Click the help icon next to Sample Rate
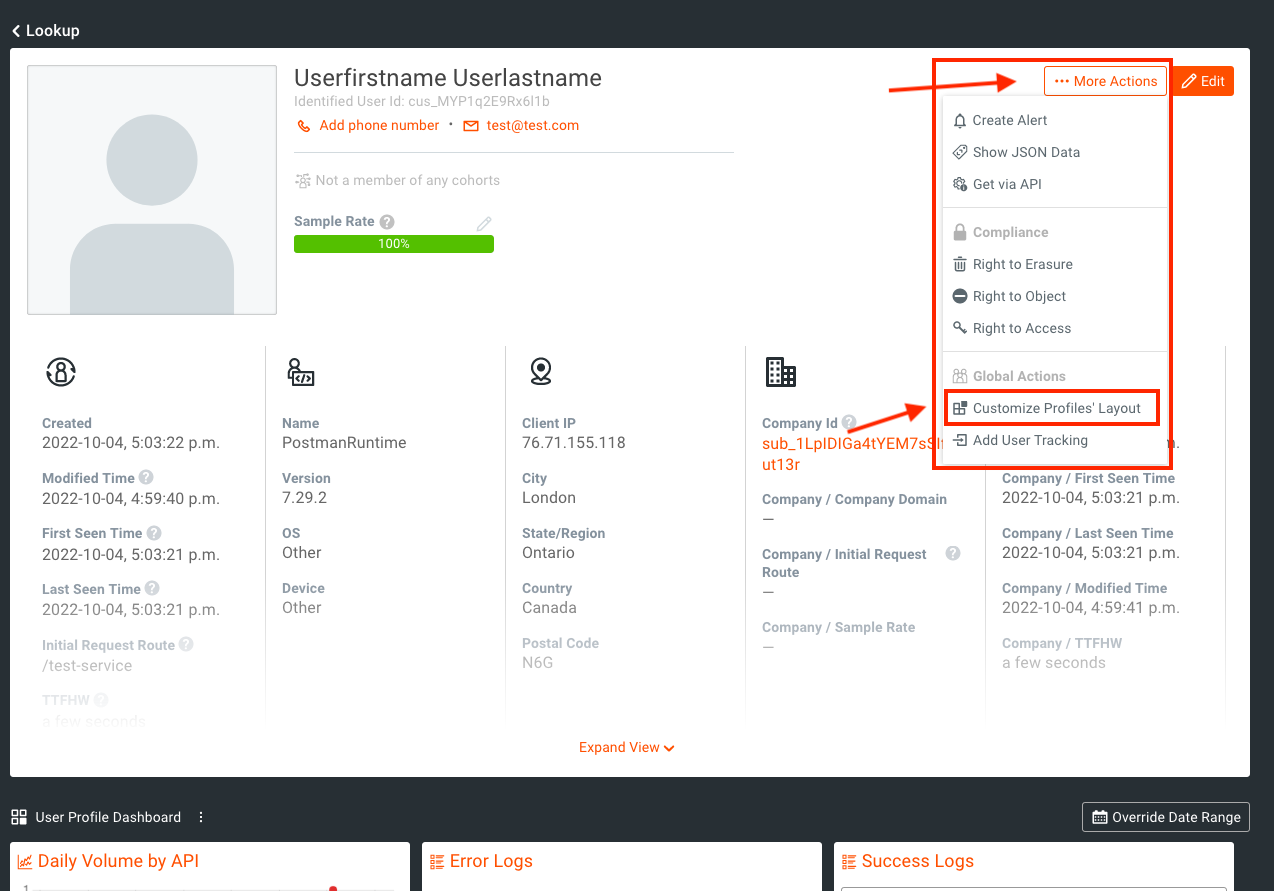Viewport: 1274px width, 891px height. coord(387,222)
